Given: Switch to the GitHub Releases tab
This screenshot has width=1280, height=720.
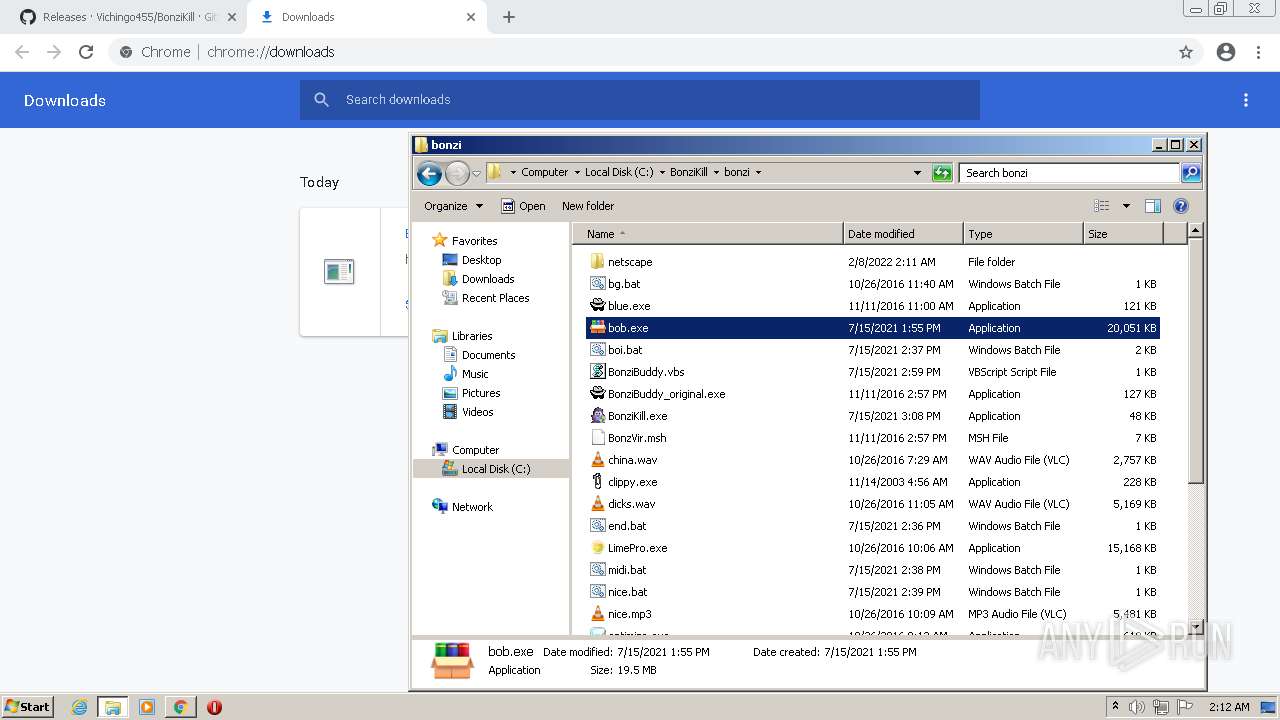Looking at the screenshot, I should tap(124, 17).
